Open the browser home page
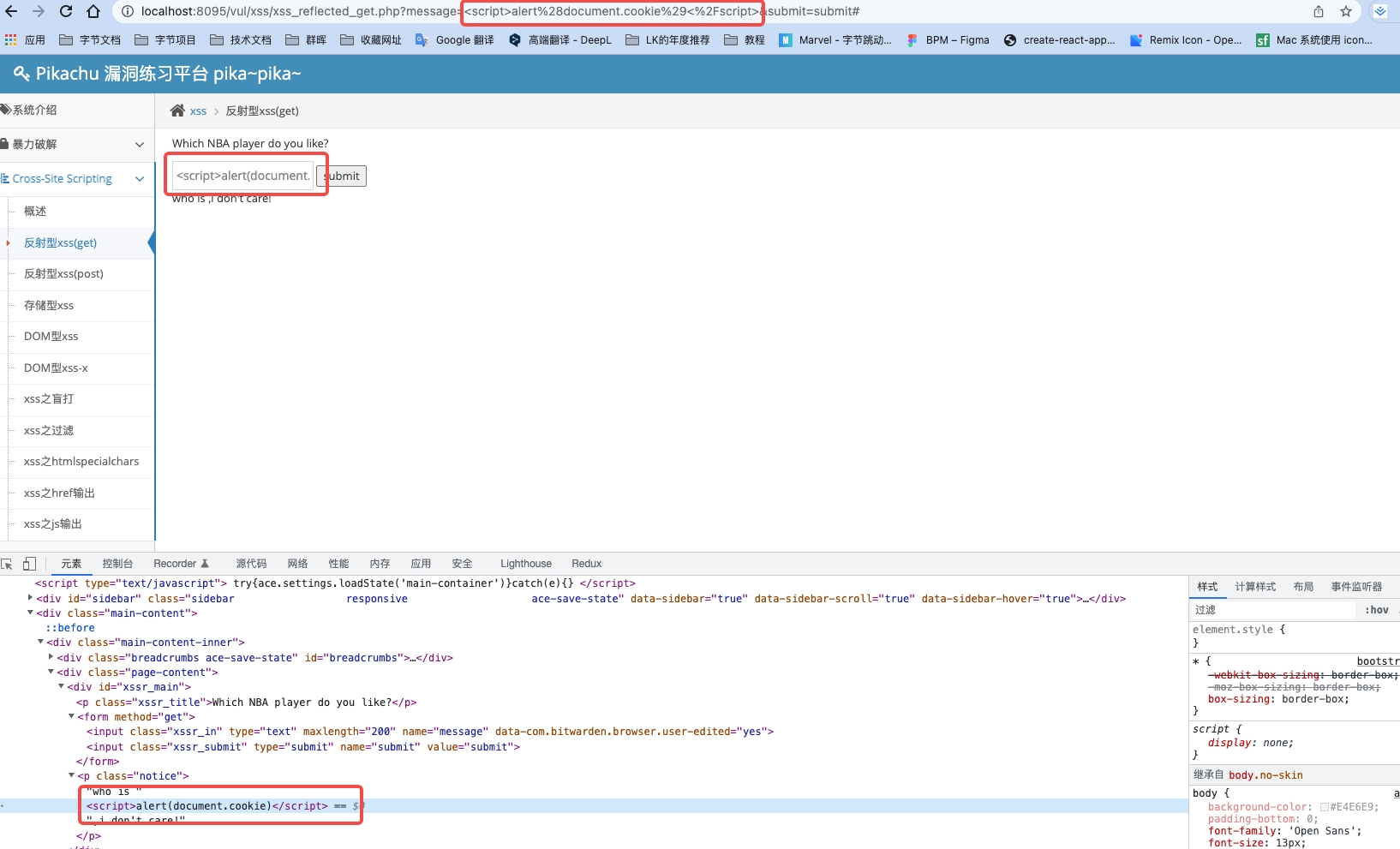This screenshot has height=849, width=1400. tap(93, 11)
